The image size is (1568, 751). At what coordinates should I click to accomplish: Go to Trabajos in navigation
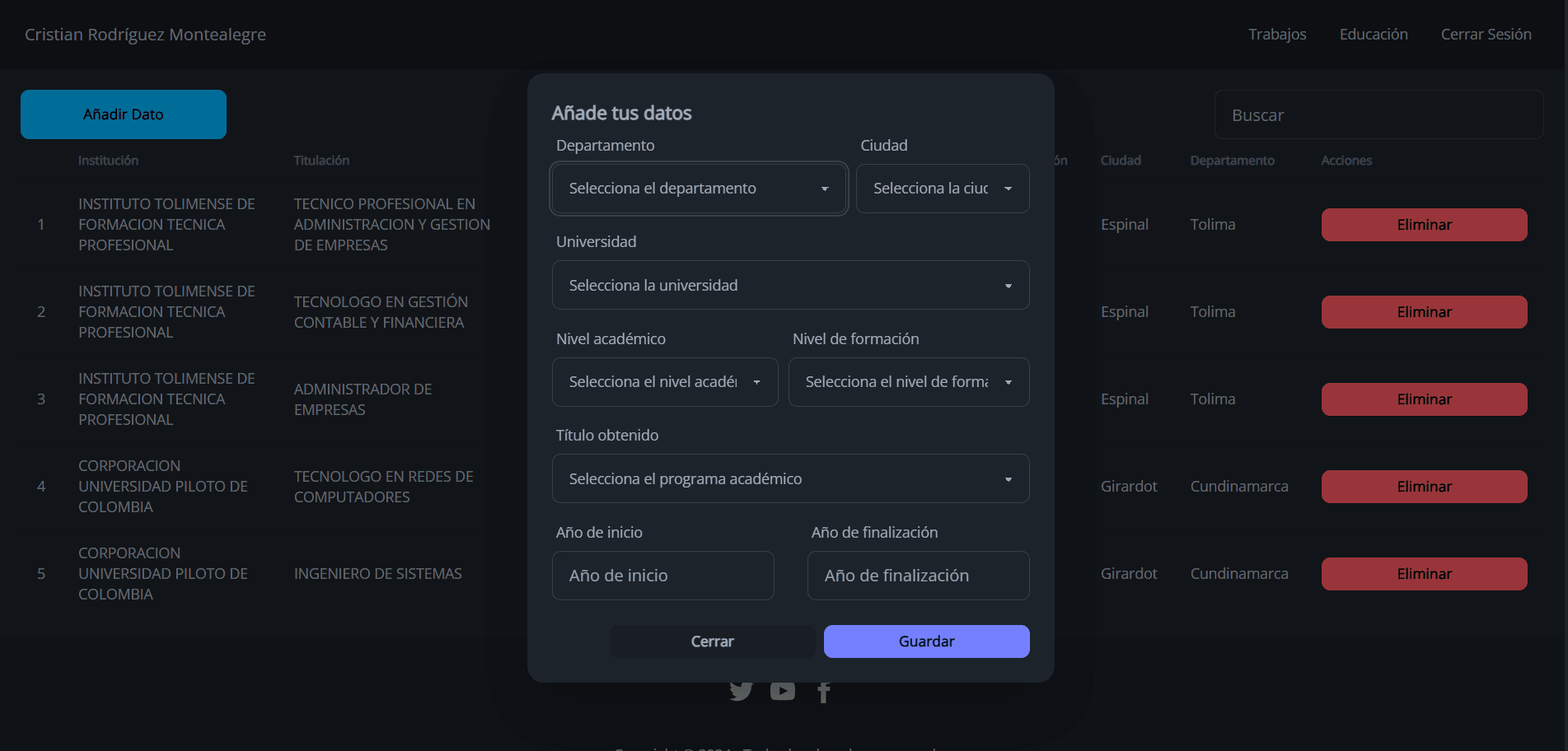coord(1277,35)
